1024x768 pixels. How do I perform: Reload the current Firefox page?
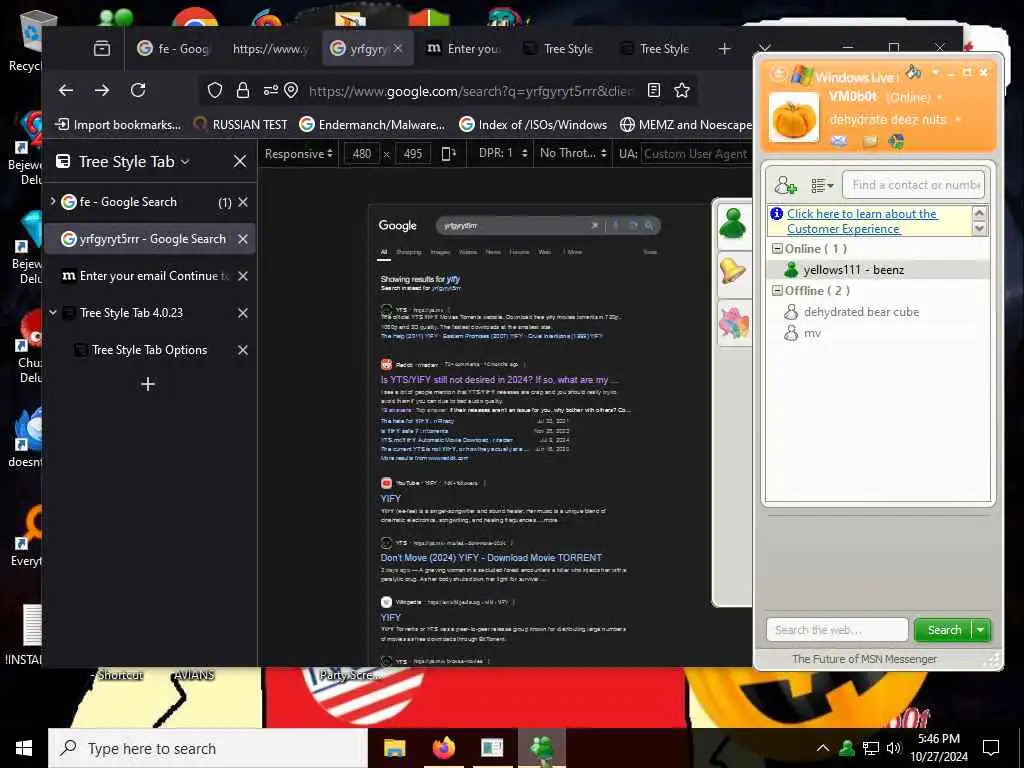(138, 90)
